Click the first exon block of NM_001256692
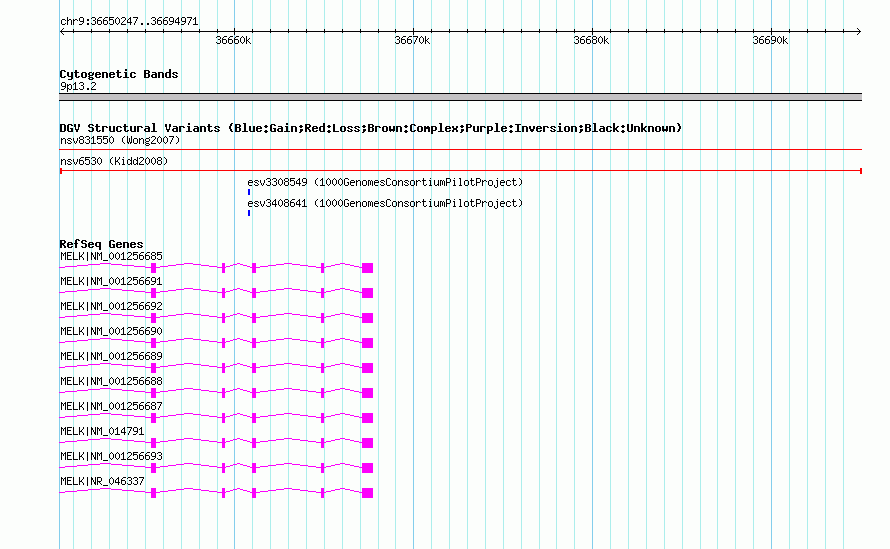The height and width of the screenshot is (549, 890). point(153,318)
